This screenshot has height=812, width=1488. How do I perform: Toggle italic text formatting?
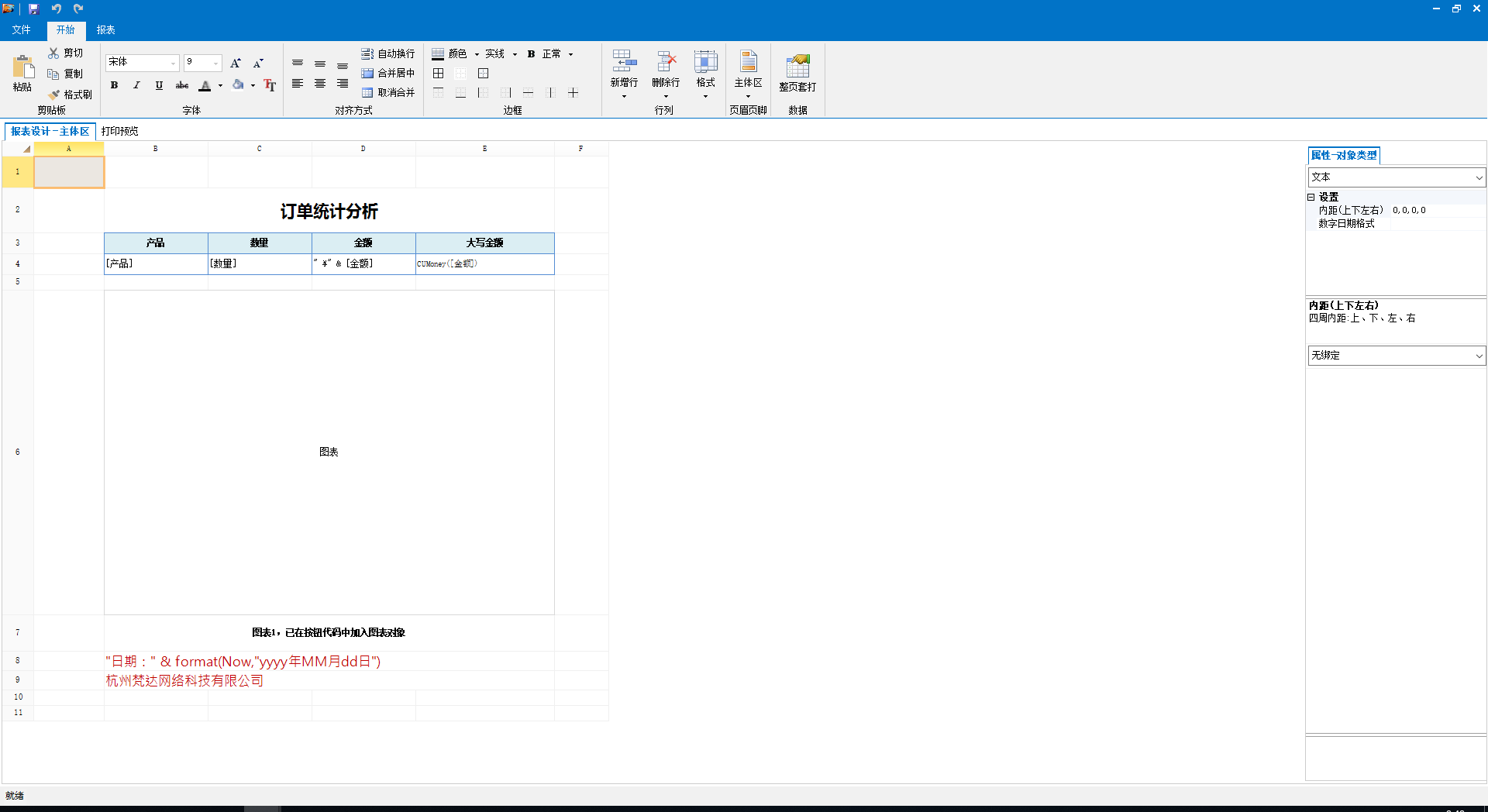click(136, 85)
